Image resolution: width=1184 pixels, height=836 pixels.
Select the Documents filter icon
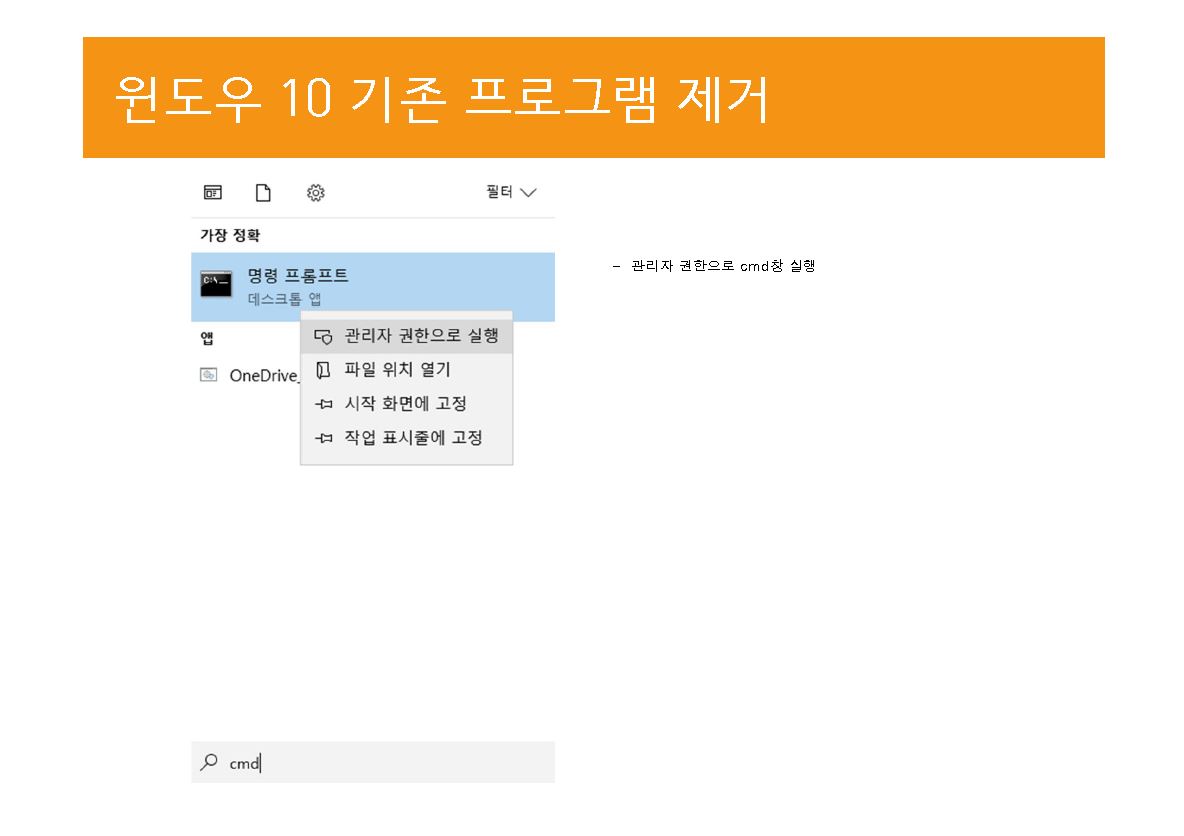click(x=263, y=193)
